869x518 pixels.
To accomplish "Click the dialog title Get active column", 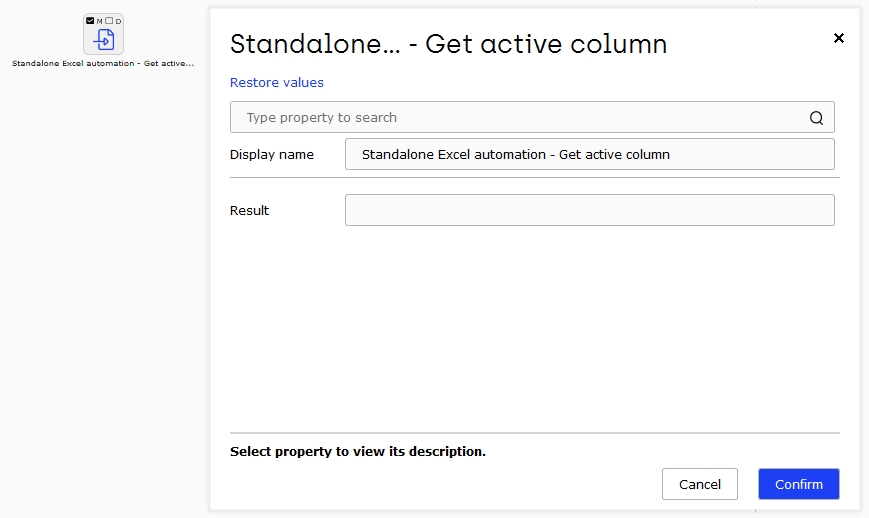I will pyautogui.click(x=448, y=44).
